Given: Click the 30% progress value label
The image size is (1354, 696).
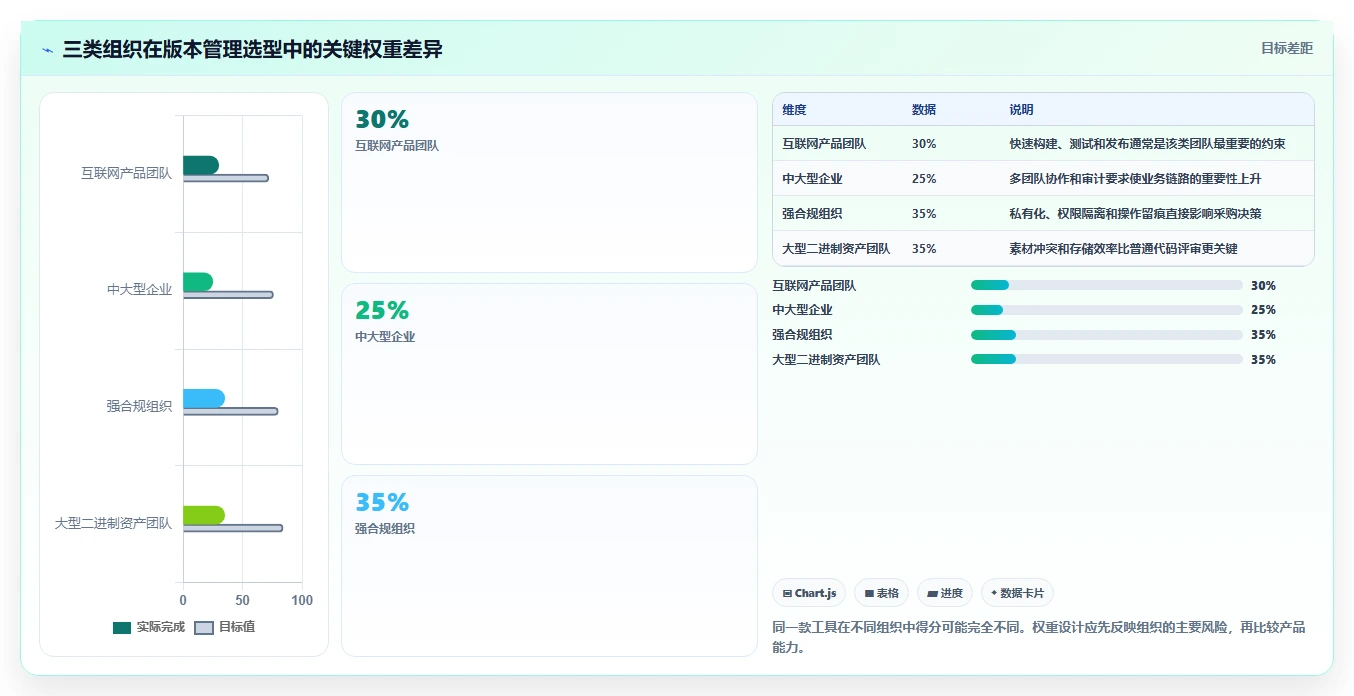Looking at the screenshot, I should [x=1263, y=285].
